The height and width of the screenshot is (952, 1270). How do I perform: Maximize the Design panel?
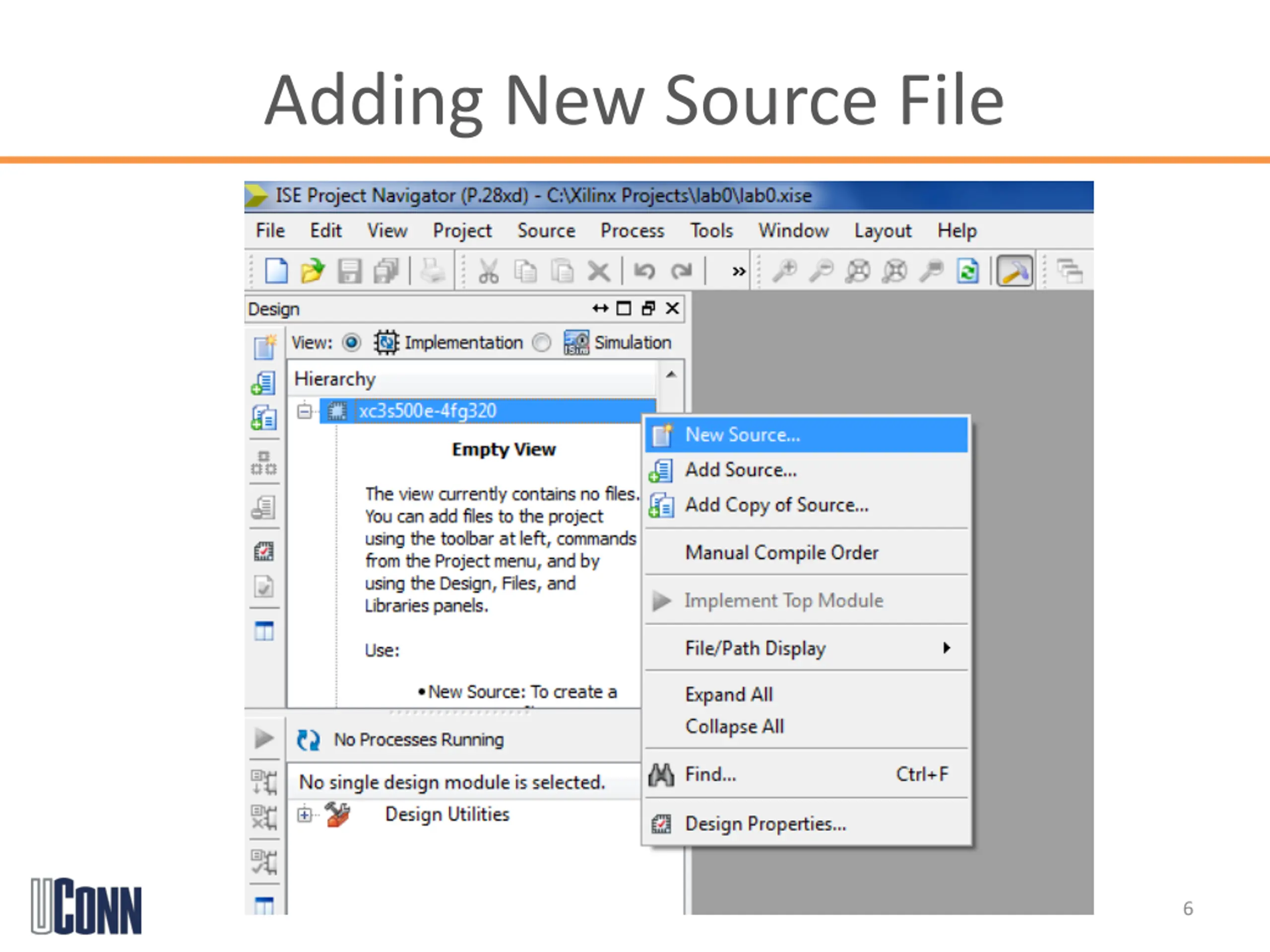tap(624, 309)
